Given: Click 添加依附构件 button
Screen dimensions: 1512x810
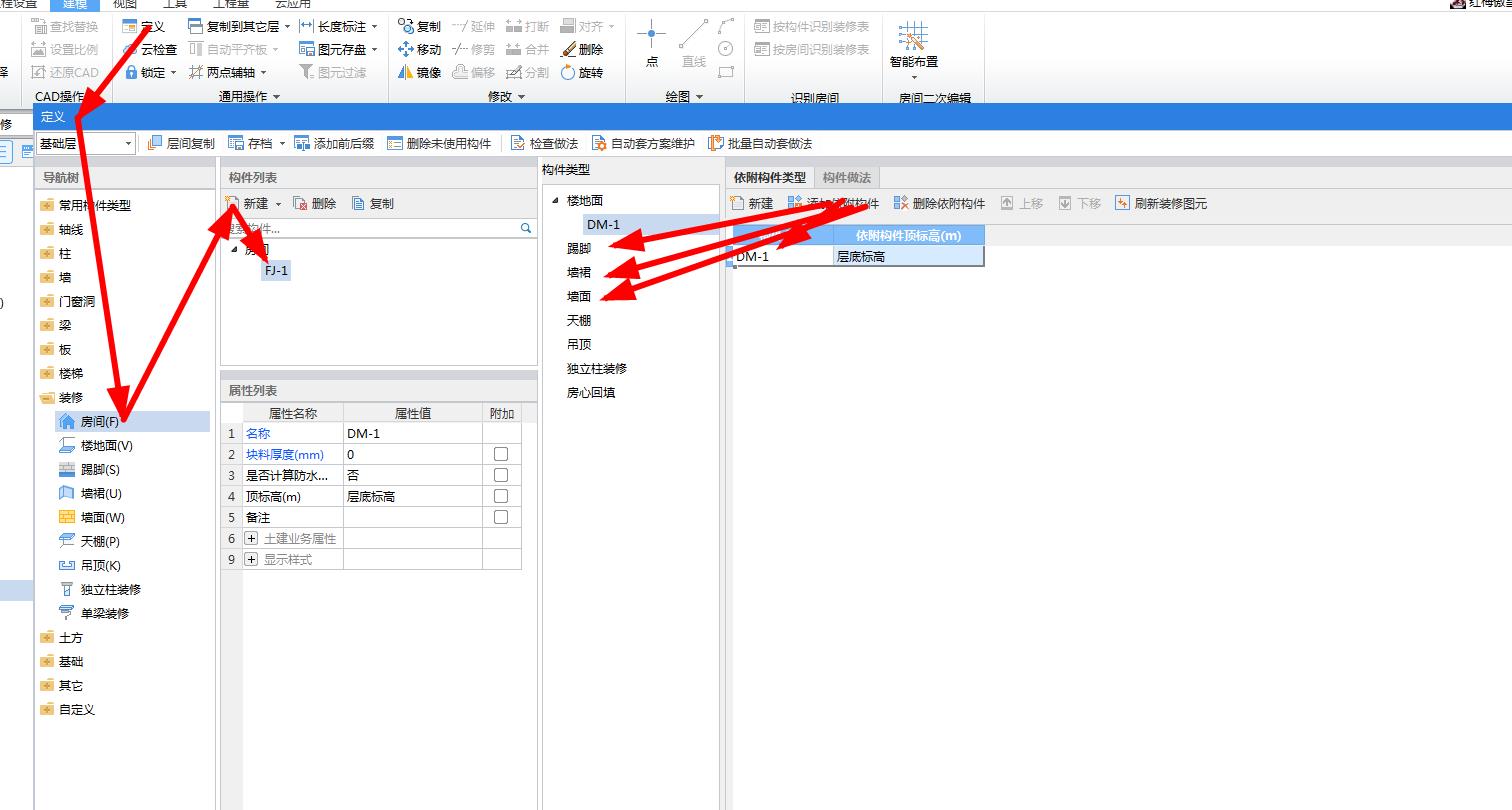Looking at the screenshot, I should pyautogui.click(x=833, y=203).
